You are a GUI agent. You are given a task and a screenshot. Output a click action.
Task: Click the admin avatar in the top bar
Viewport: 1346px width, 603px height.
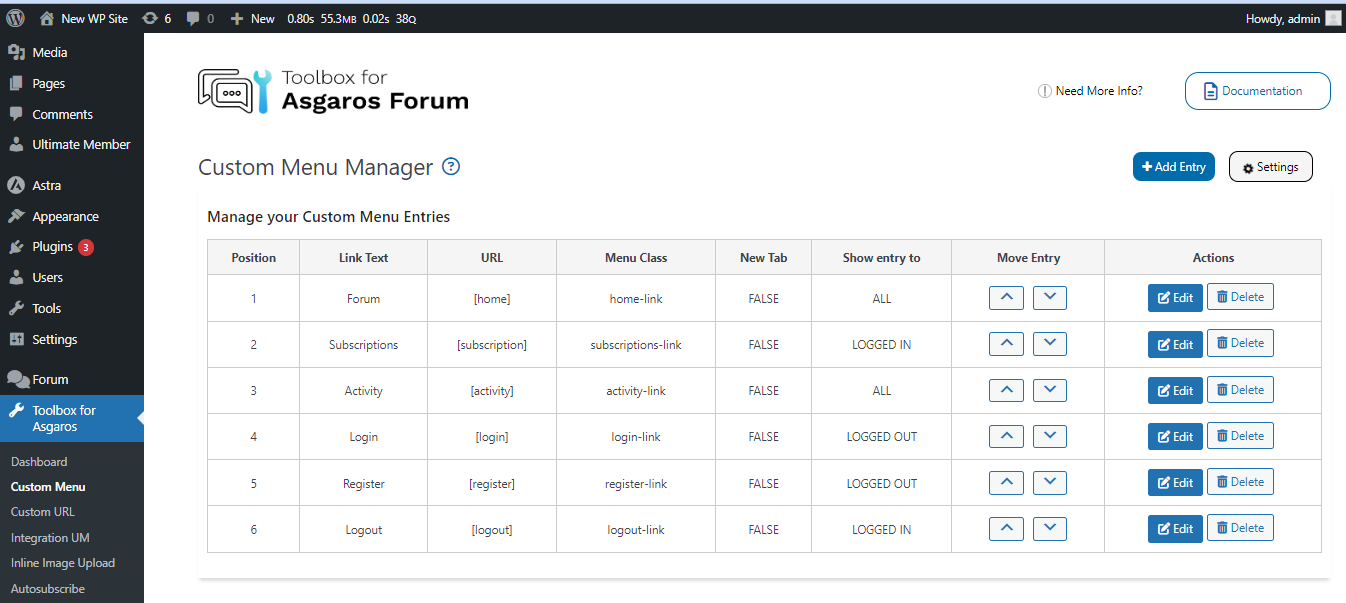(x=1333, y=18)
